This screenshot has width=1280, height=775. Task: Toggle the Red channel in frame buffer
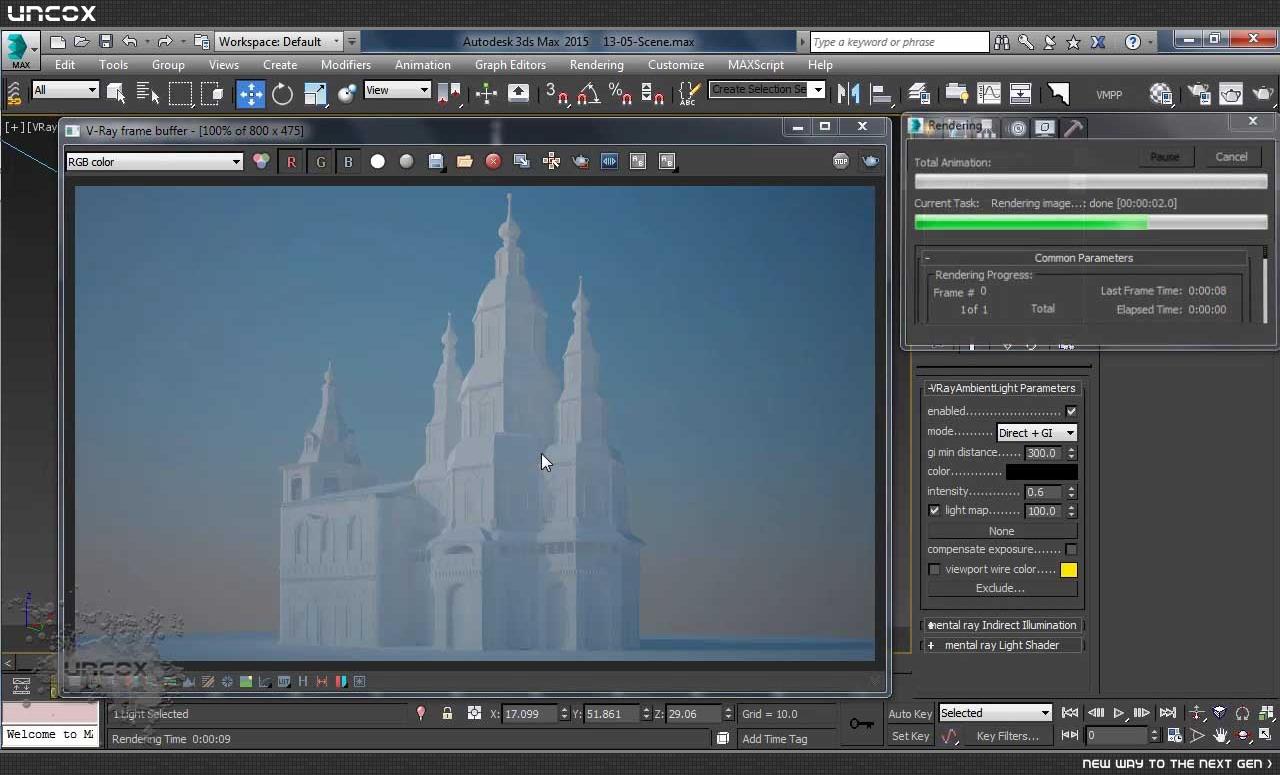(291, 161)
